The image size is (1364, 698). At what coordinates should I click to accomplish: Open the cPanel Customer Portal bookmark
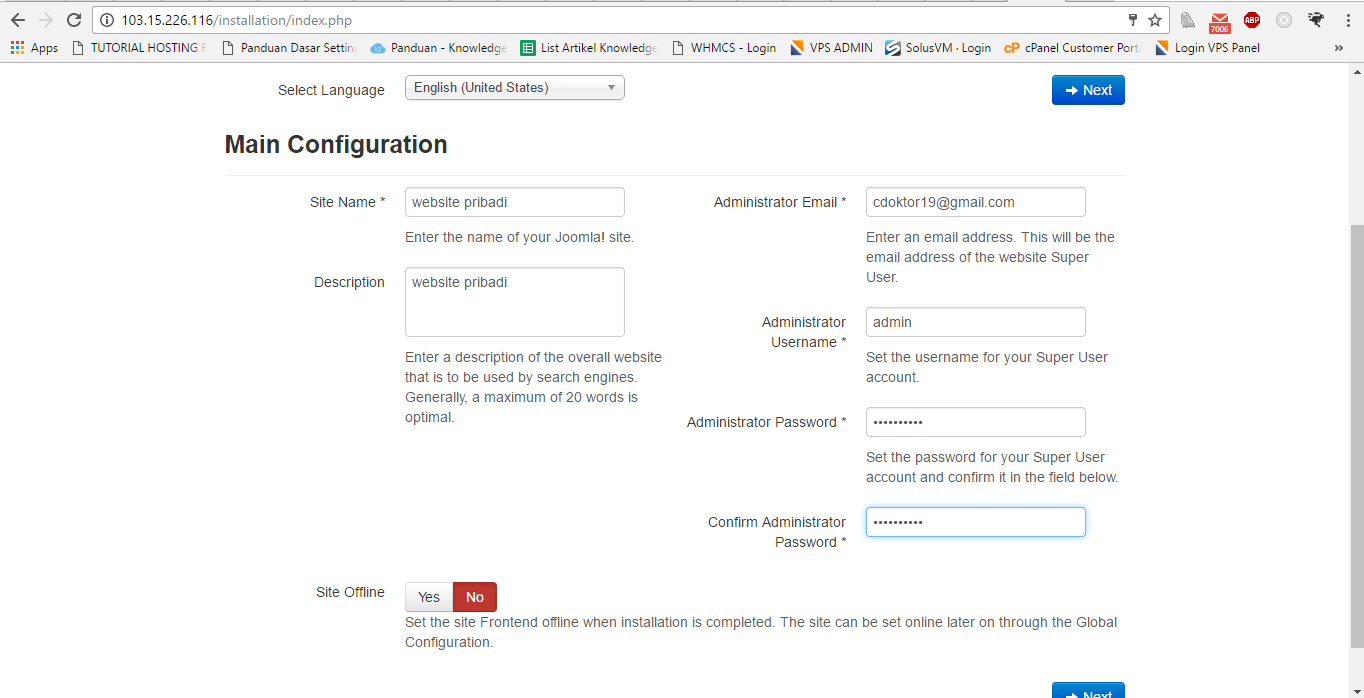pyautogui.click(x=1072, y=48)
